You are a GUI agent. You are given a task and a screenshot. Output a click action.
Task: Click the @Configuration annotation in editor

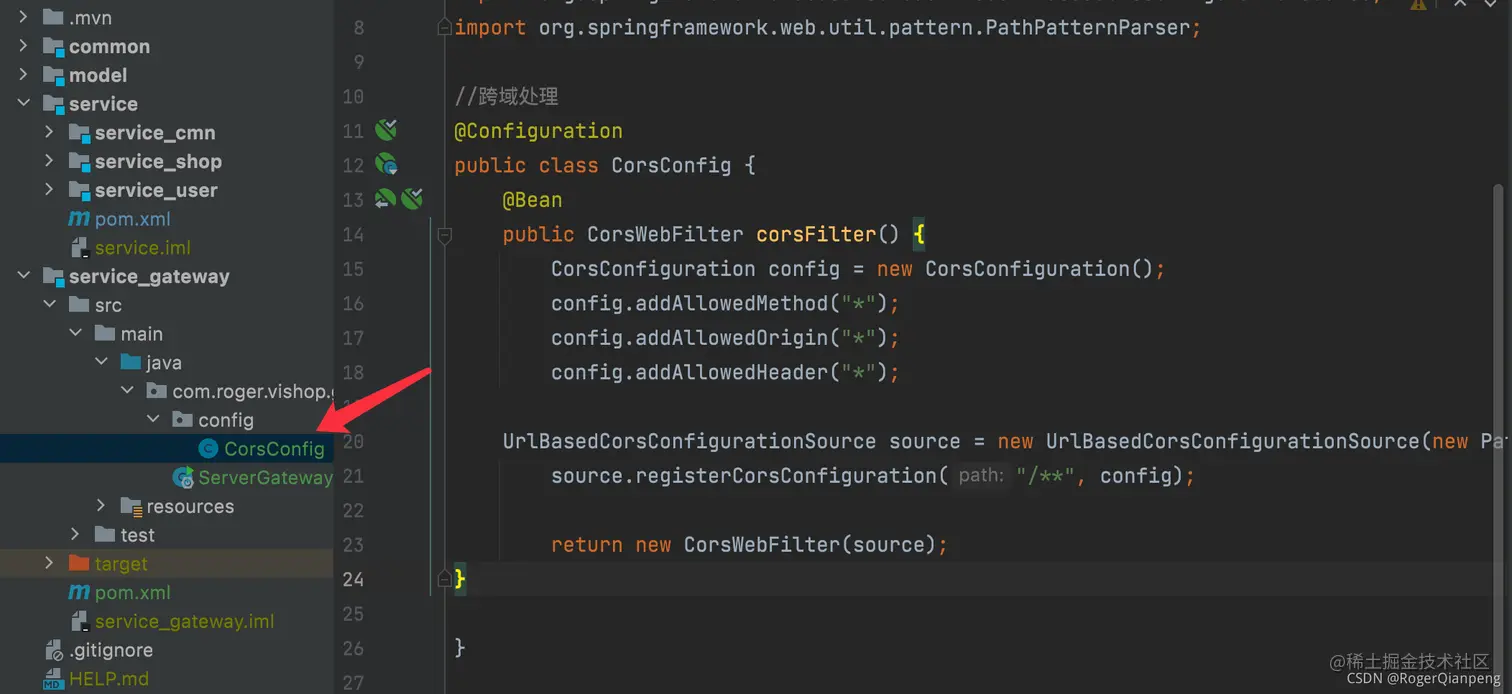pos(538,131)
